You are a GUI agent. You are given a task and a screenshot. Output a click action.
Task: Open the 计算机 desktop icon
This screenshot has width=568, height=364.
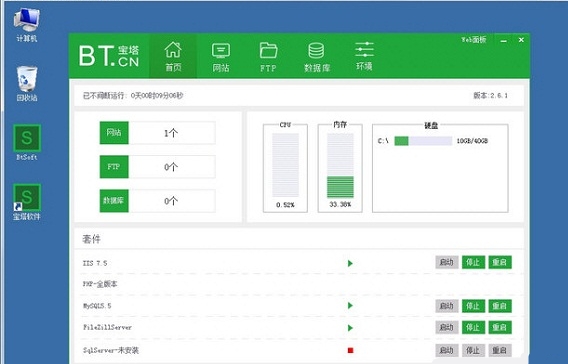click(27, 25)
